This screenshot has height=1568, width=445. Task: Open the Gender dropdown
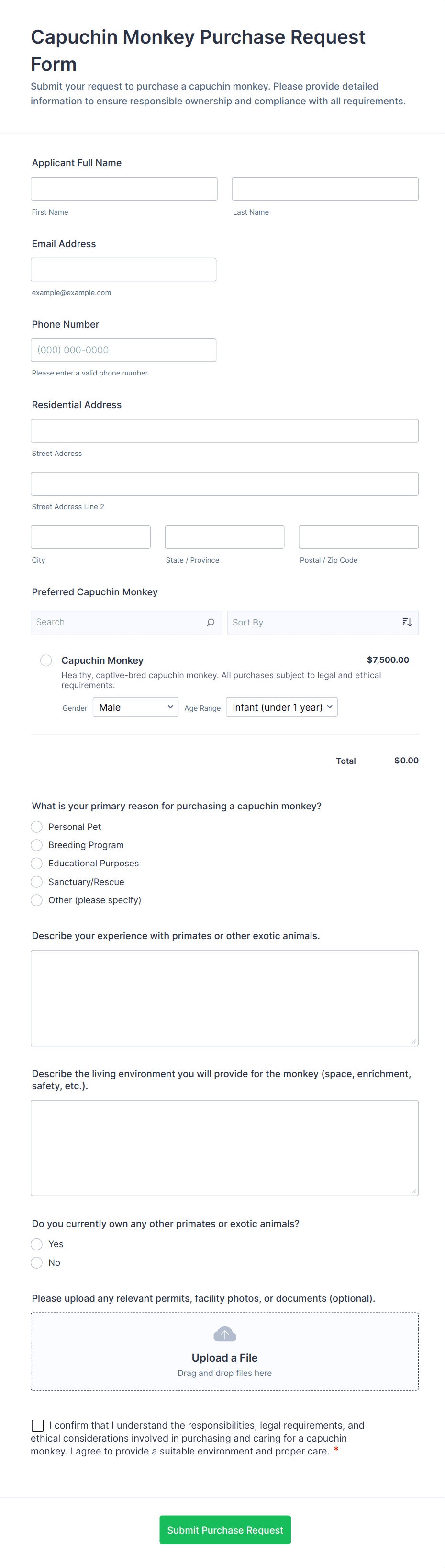(135, 707)
